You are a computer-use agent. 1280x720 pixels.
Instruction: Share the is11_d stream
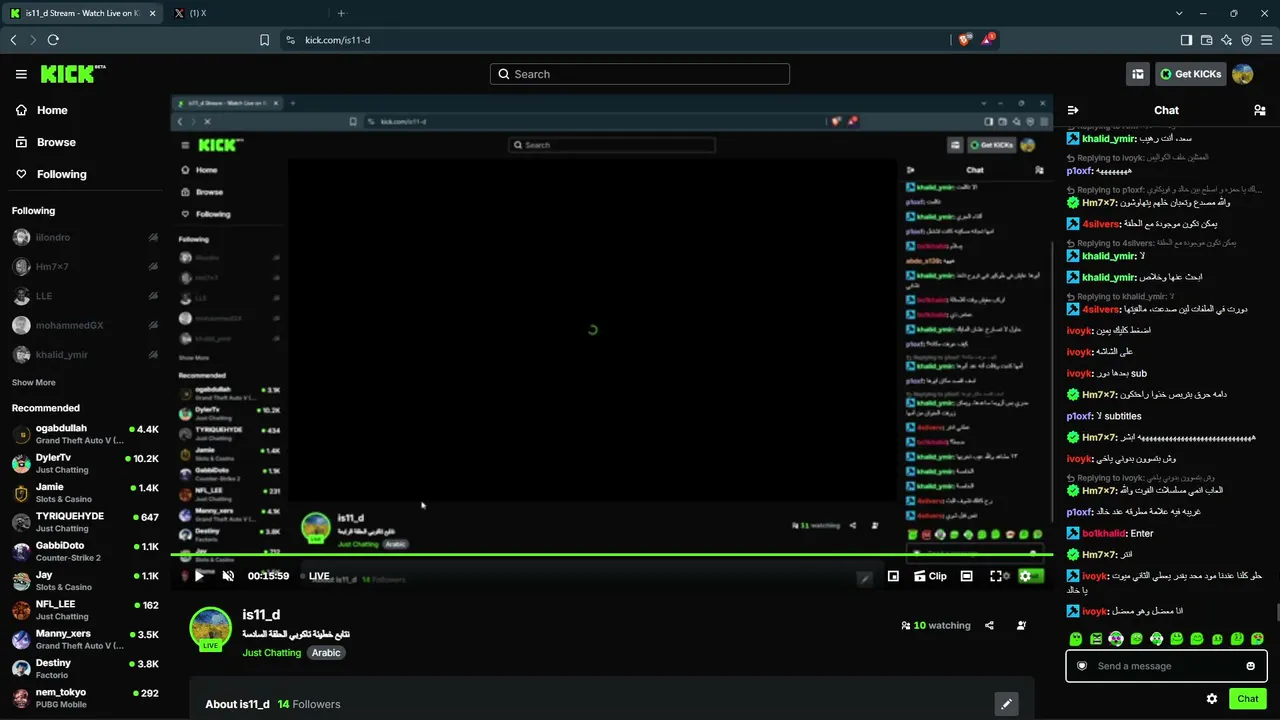989,626
